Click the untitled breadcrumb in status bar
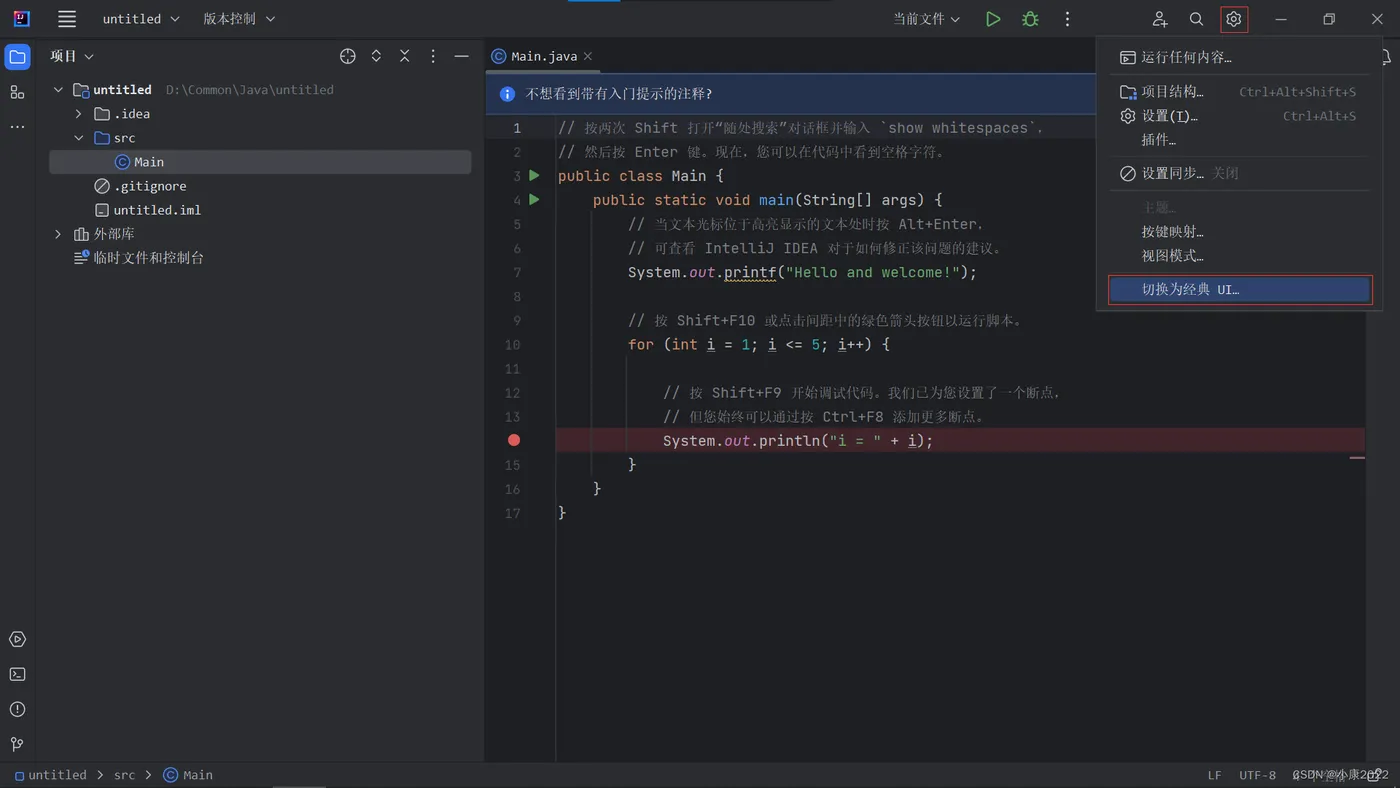 pyautogui.click(x=50, y=775)
